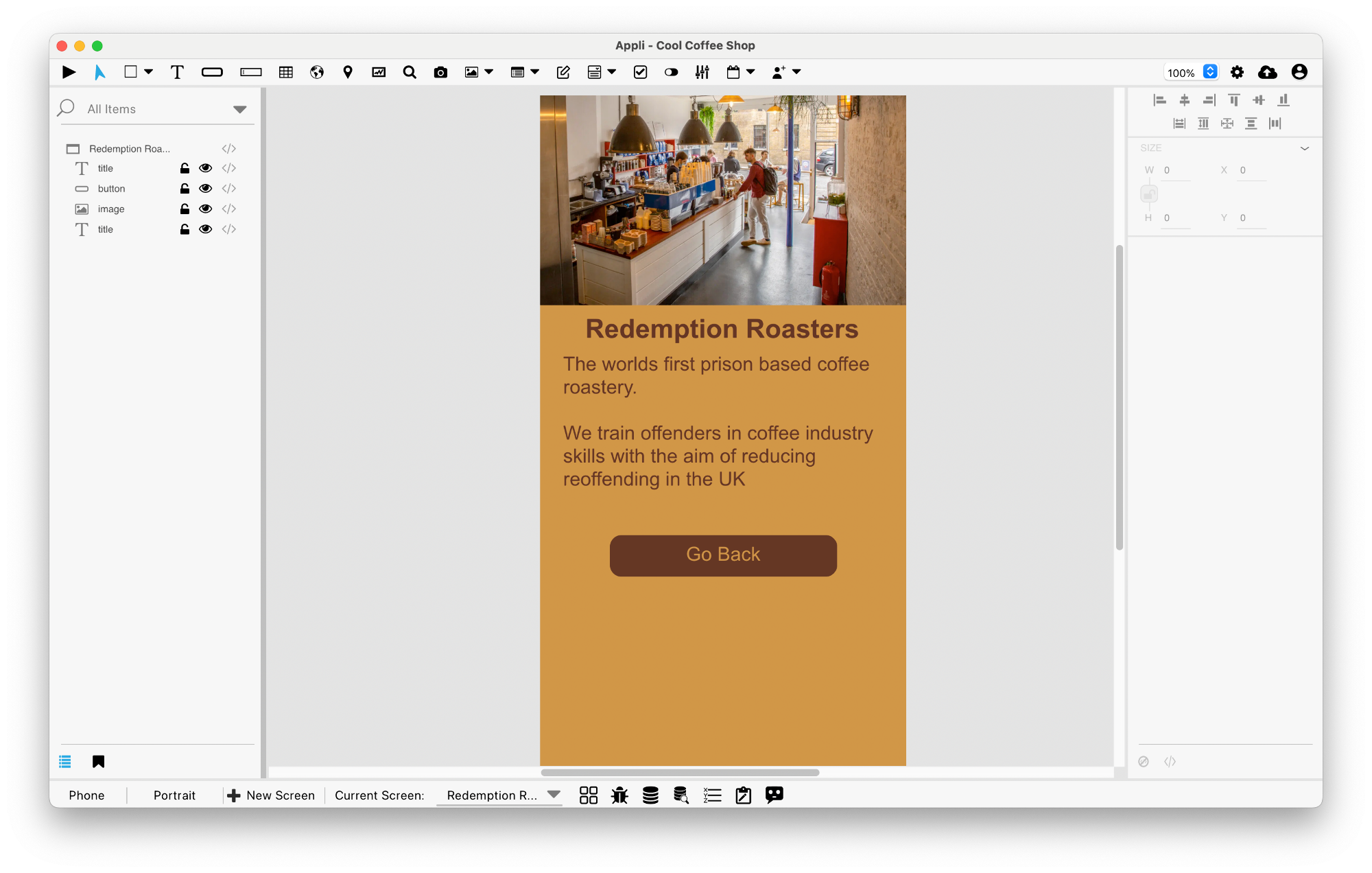This screenshot has width=1372, height=873.
Task: Open the settings gear icon
Action: [1237, 72]
